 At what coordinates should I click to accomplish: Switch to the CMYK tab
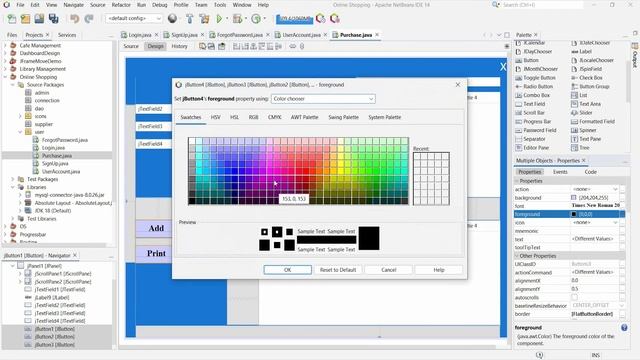tap(274, 117)
